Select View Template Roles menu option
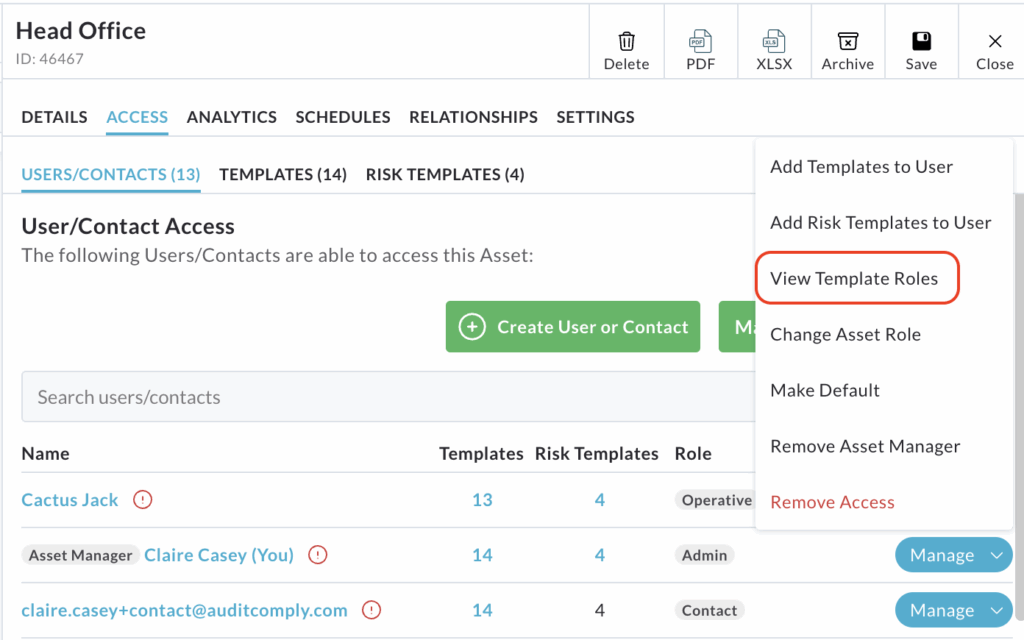 [854, 279]
